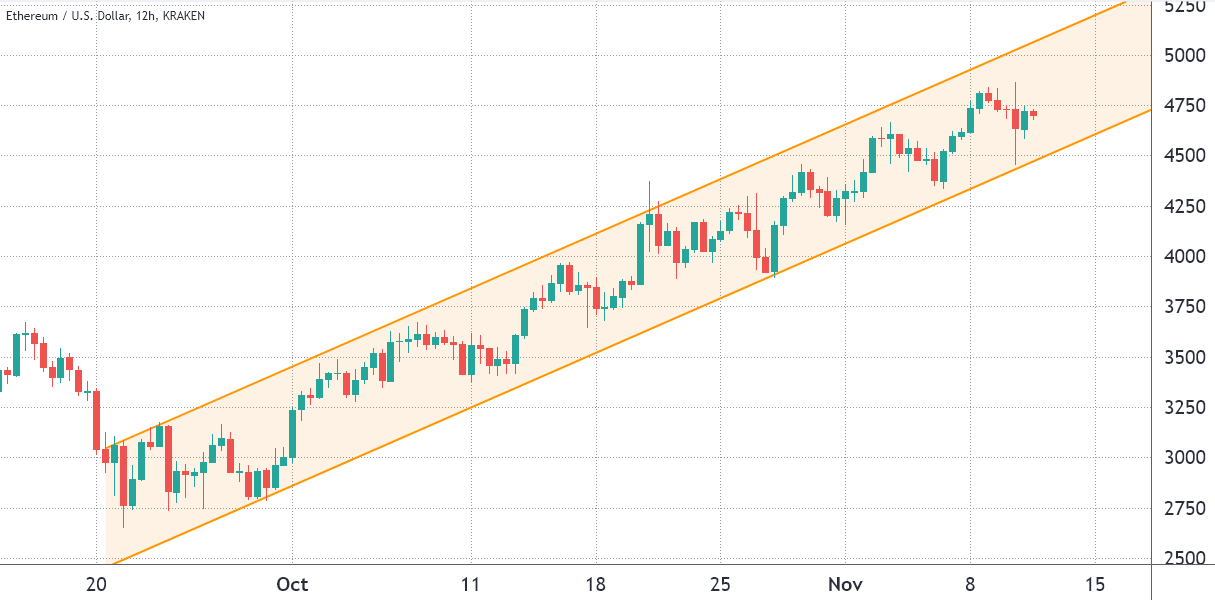This screenshot has height=600, width=1215.
Task: Select the 4250 price axis label
Action: pos(1187,206)
